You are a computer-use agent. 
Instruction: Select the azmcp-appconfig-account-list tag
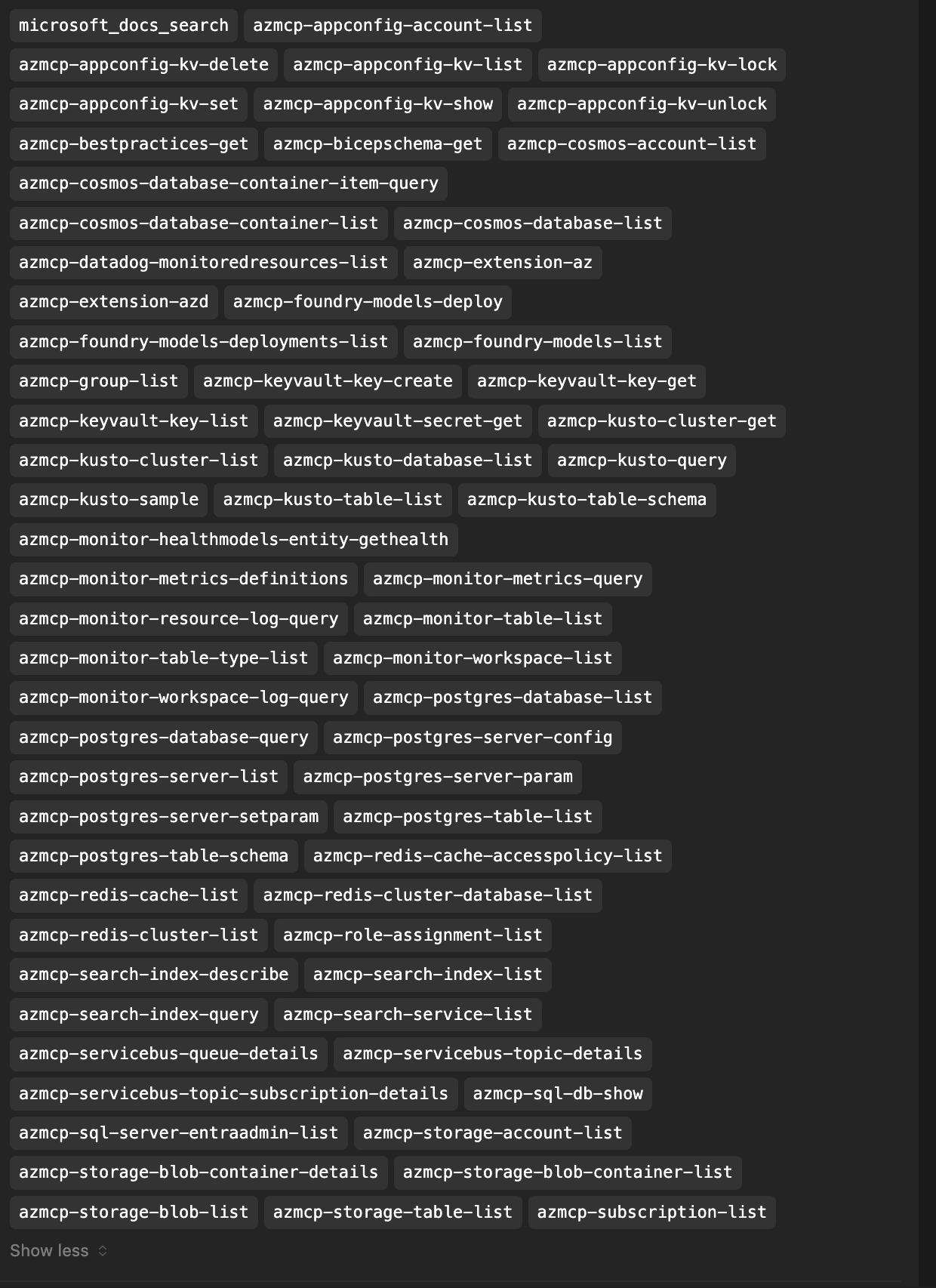pyautogui.click(x=393, y=25)
